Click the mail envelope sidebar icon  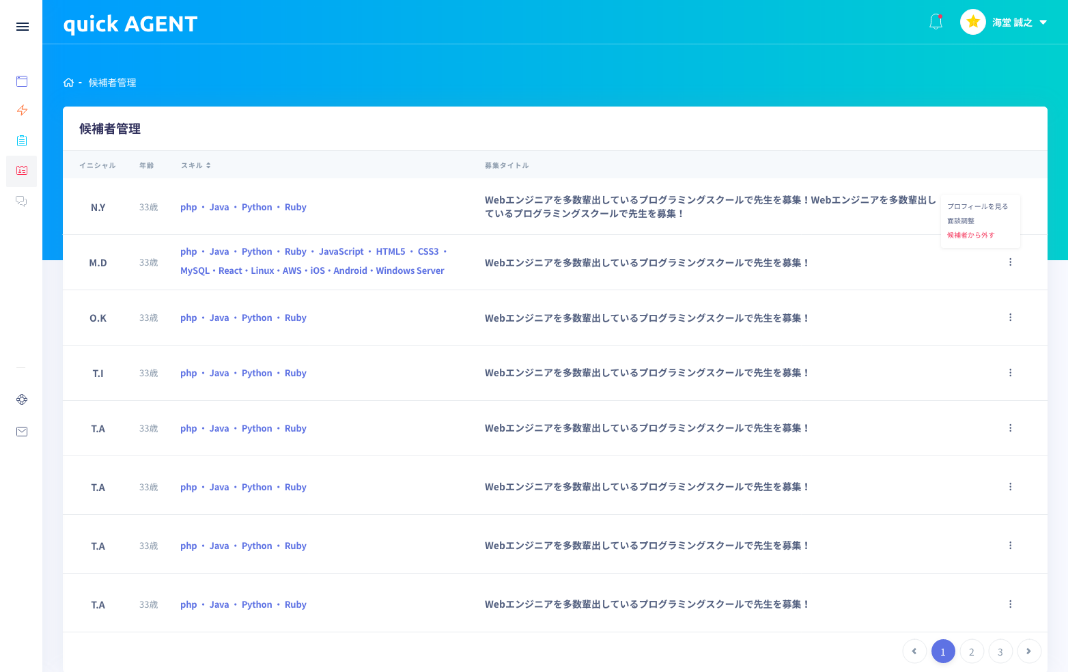click(22, 432)
